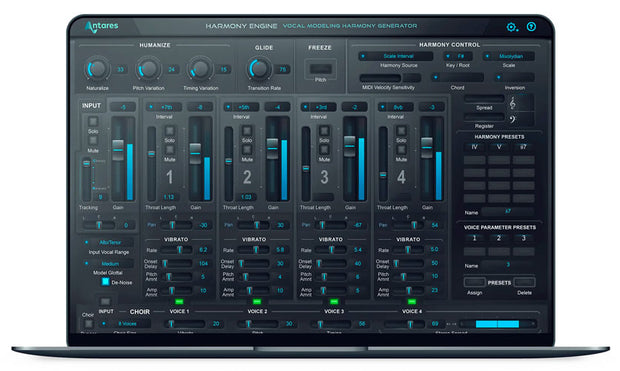This screenshot has height=371, width=620.
Task: Click the Spread slider
Action: tap(484, 98)
